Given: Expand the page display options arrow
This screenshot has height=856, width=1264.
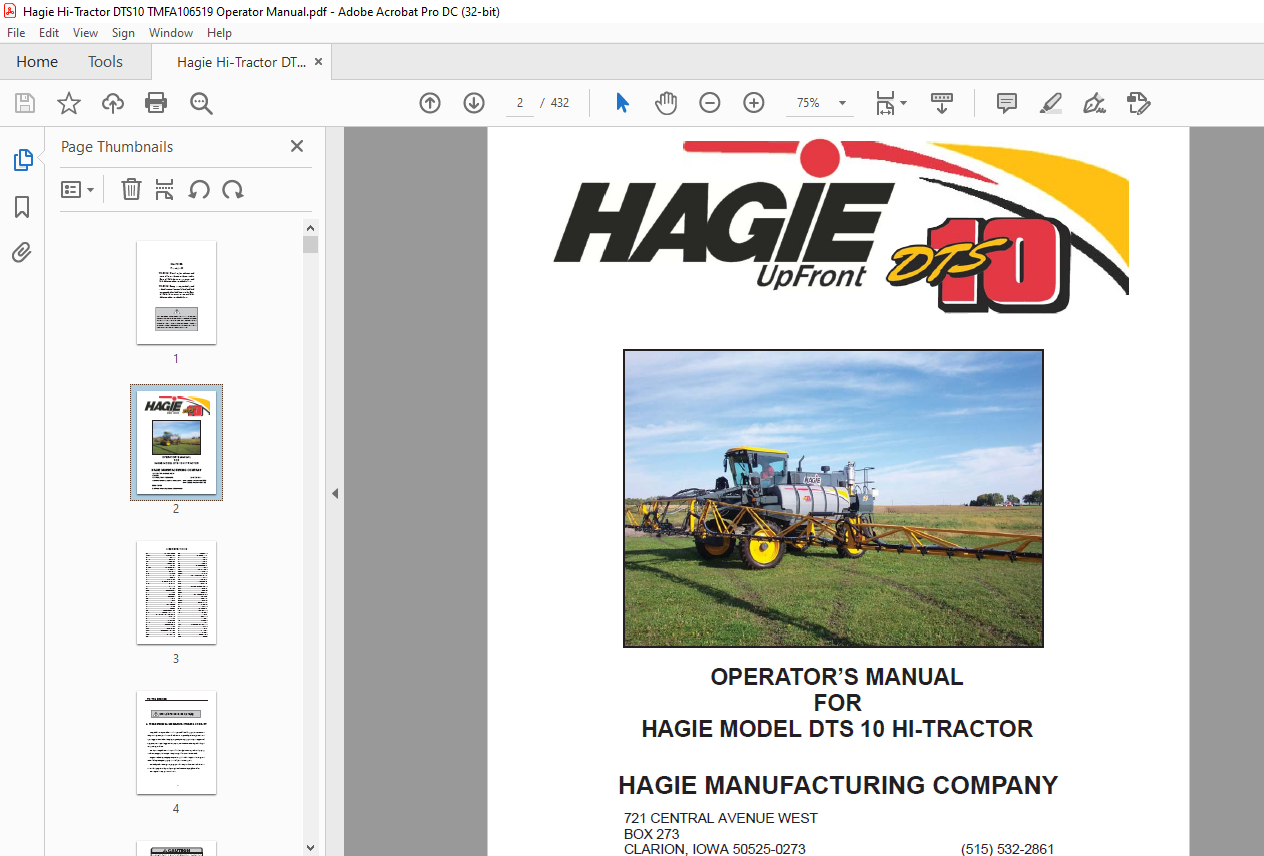Looking at the screenshot, I should pos(904,103).
